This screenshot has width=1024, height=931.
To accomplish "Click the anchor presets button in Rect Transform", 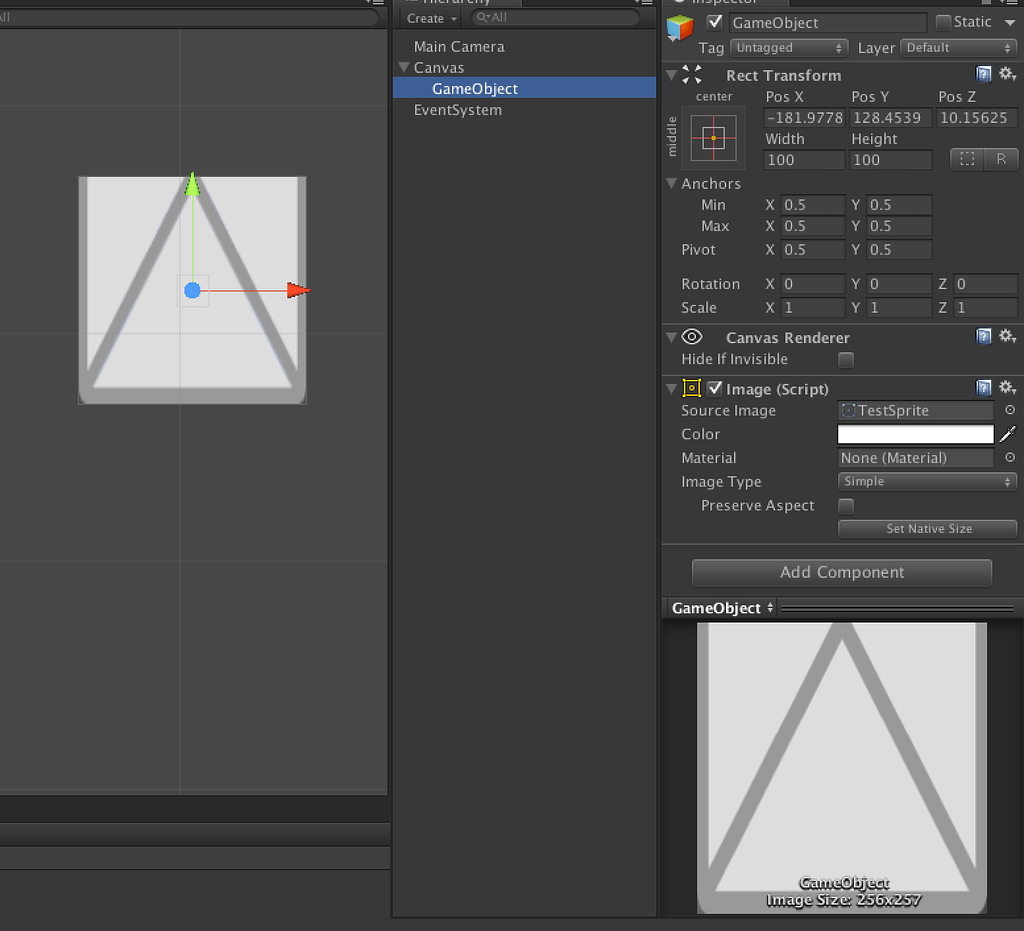I will pos(714,137).
